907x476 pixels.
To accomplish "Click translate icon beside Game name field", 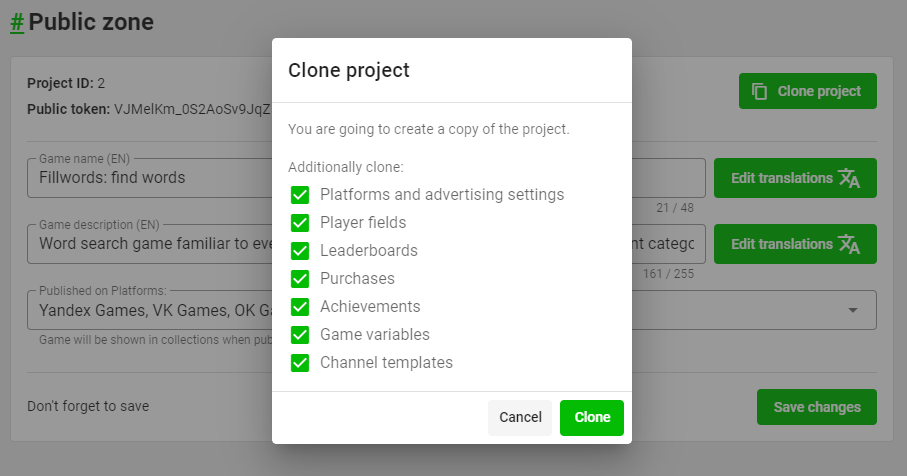I will pyautogui.click(x=849, y=178).
